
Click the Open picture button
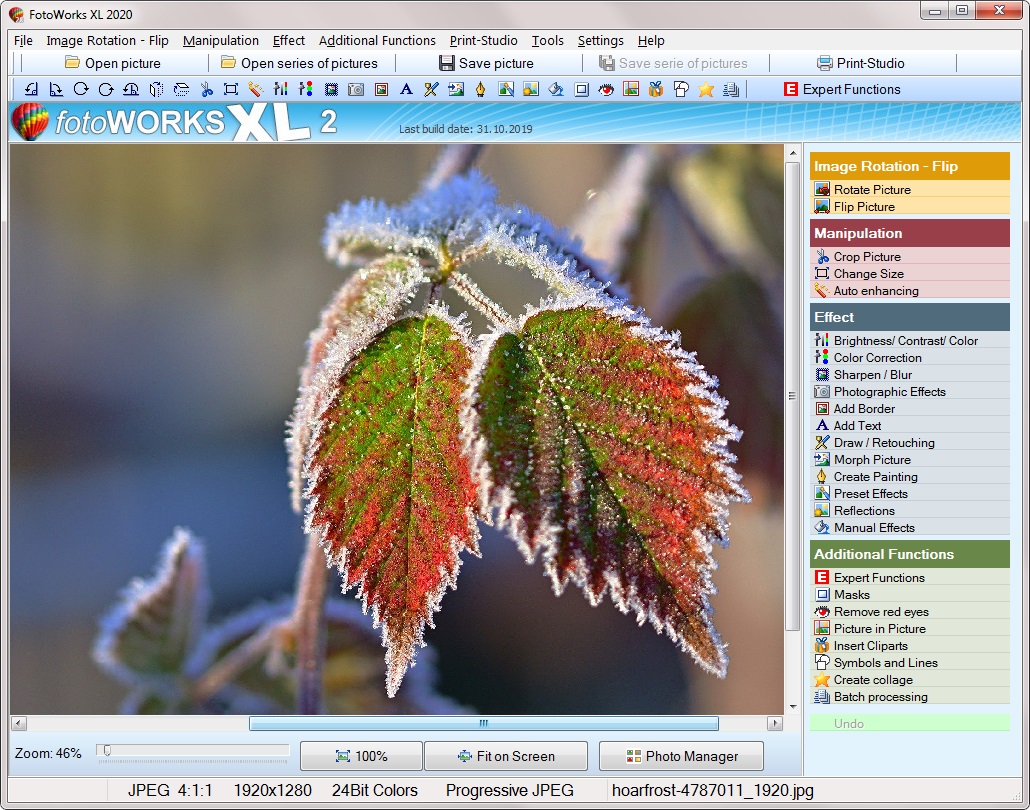[112, 63]
